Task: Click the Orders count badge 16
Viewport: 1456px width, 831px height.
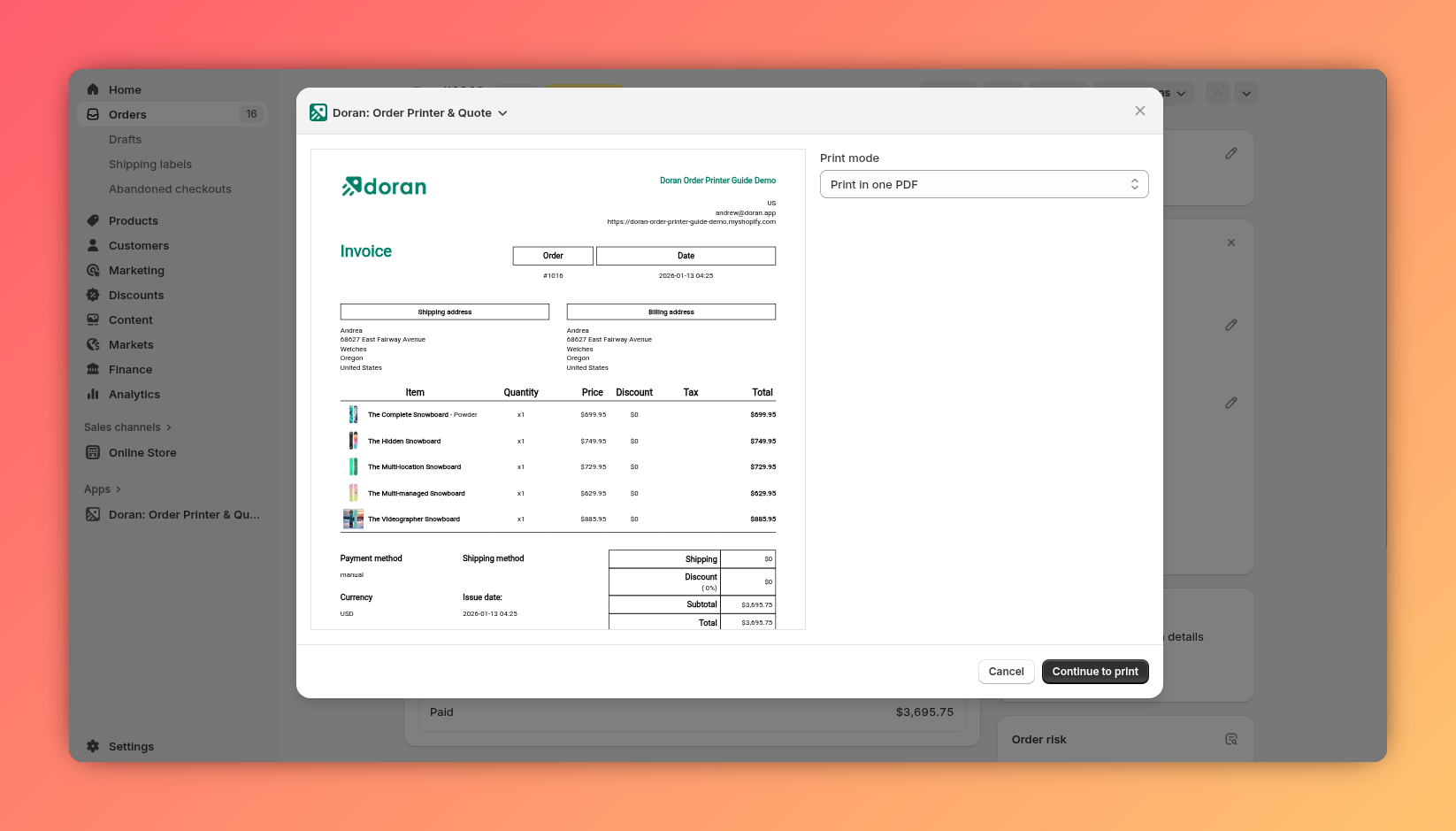Action: [251, 114]
